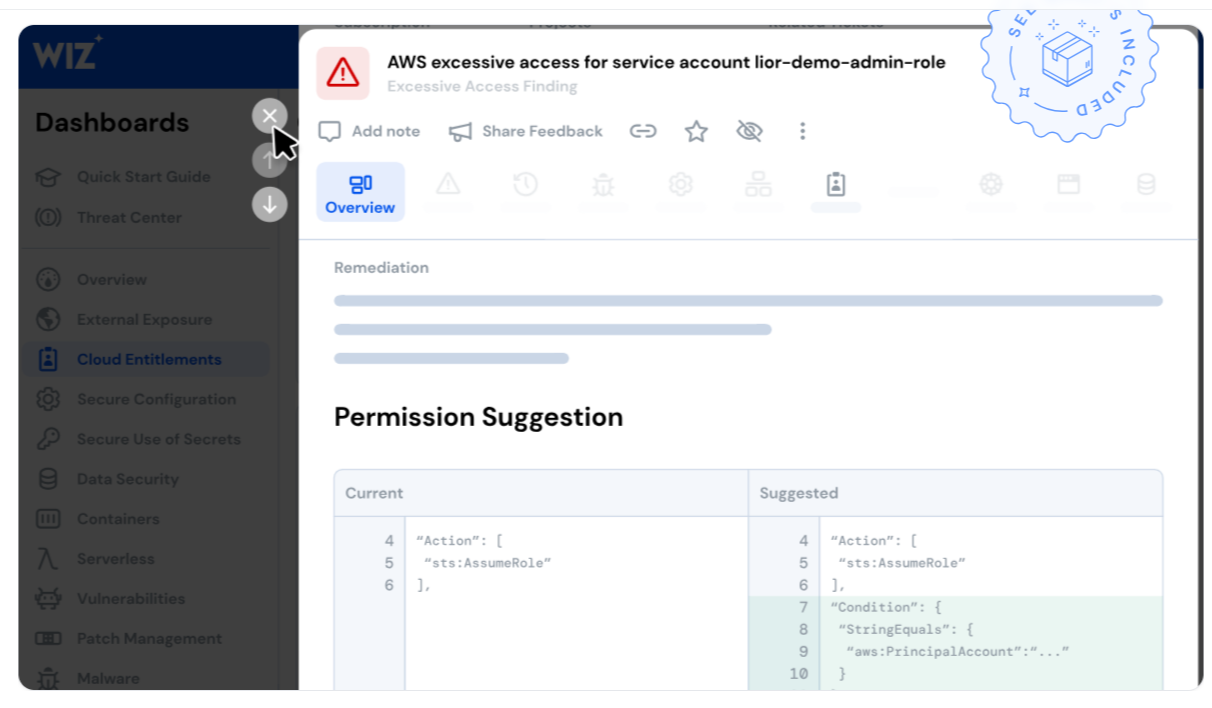Open Vulnerabilities dashboard
Screen dimensions: 1212x708
pyautogui.click(x=130, y=599)
